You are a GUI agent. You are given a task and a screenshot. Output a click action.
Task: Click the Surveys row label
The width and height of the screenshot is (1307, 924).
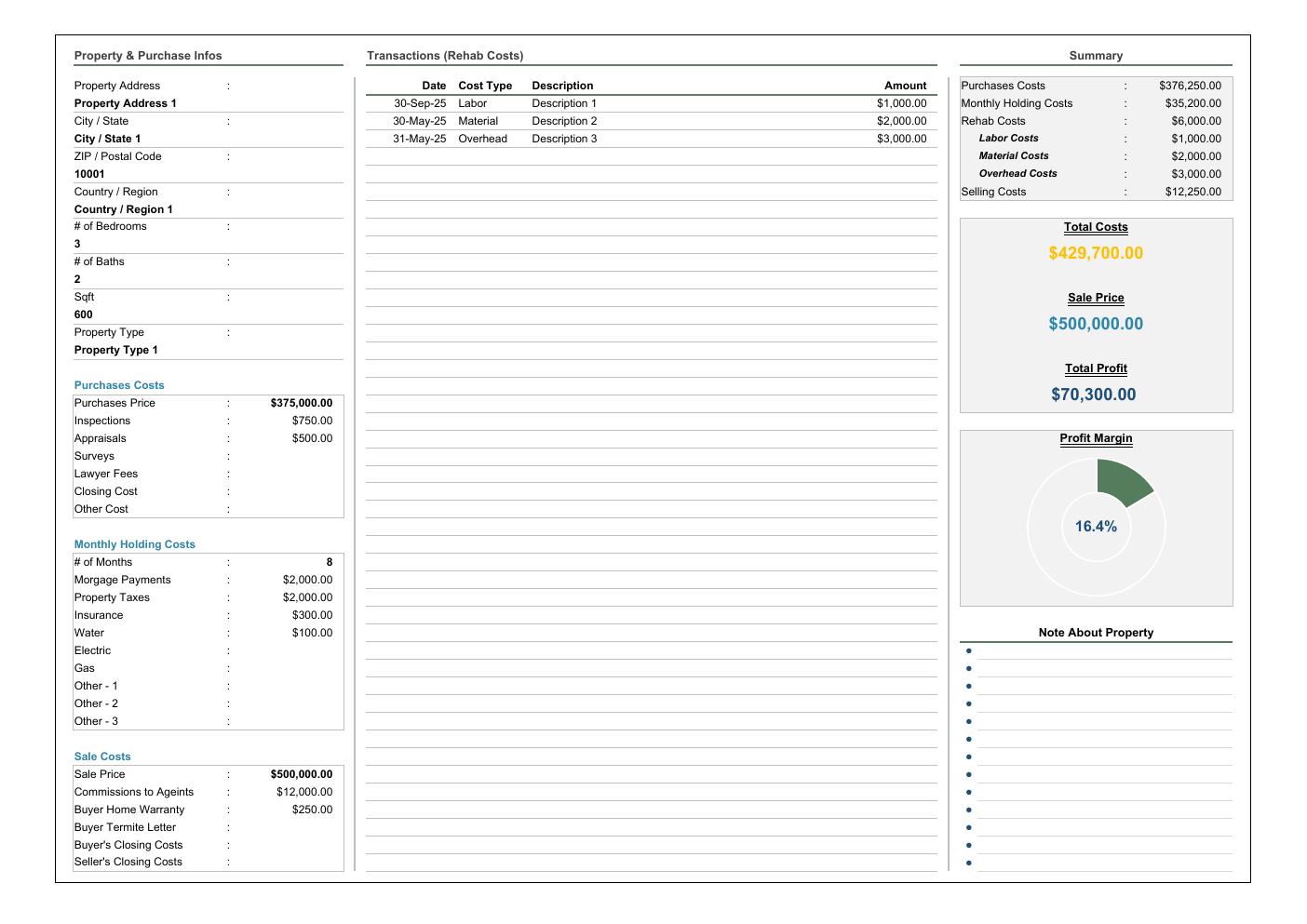pos(94,456)
